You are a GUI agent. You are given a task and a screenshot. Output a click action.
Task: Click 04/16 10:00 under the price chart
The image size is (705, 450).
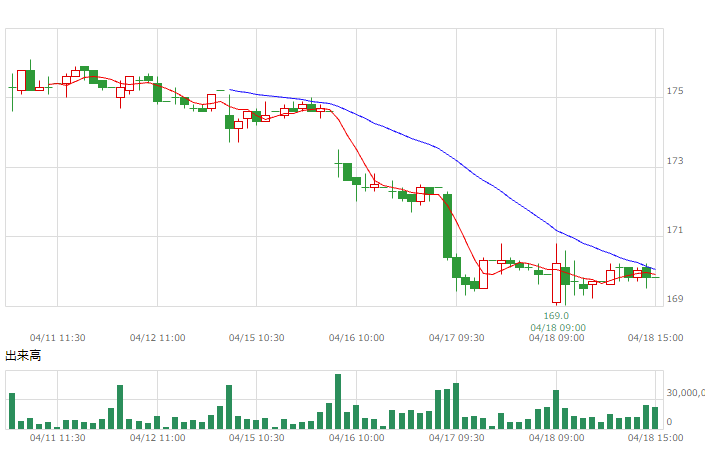357,338
